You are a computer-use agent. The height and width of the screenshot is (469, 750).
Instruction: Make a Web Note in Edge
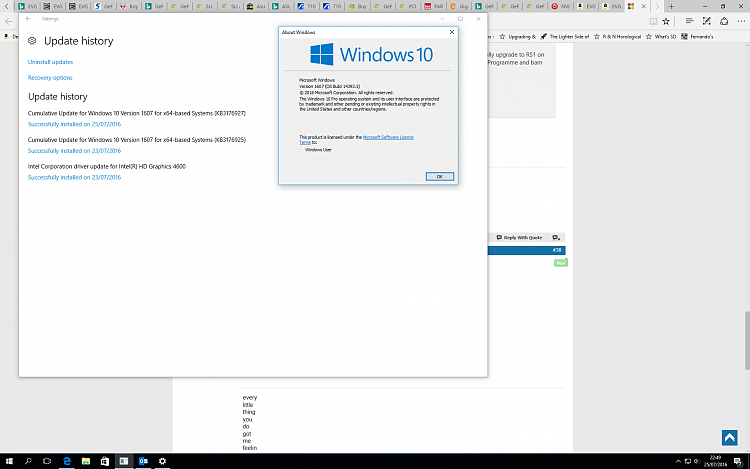(x=706, y=21)
